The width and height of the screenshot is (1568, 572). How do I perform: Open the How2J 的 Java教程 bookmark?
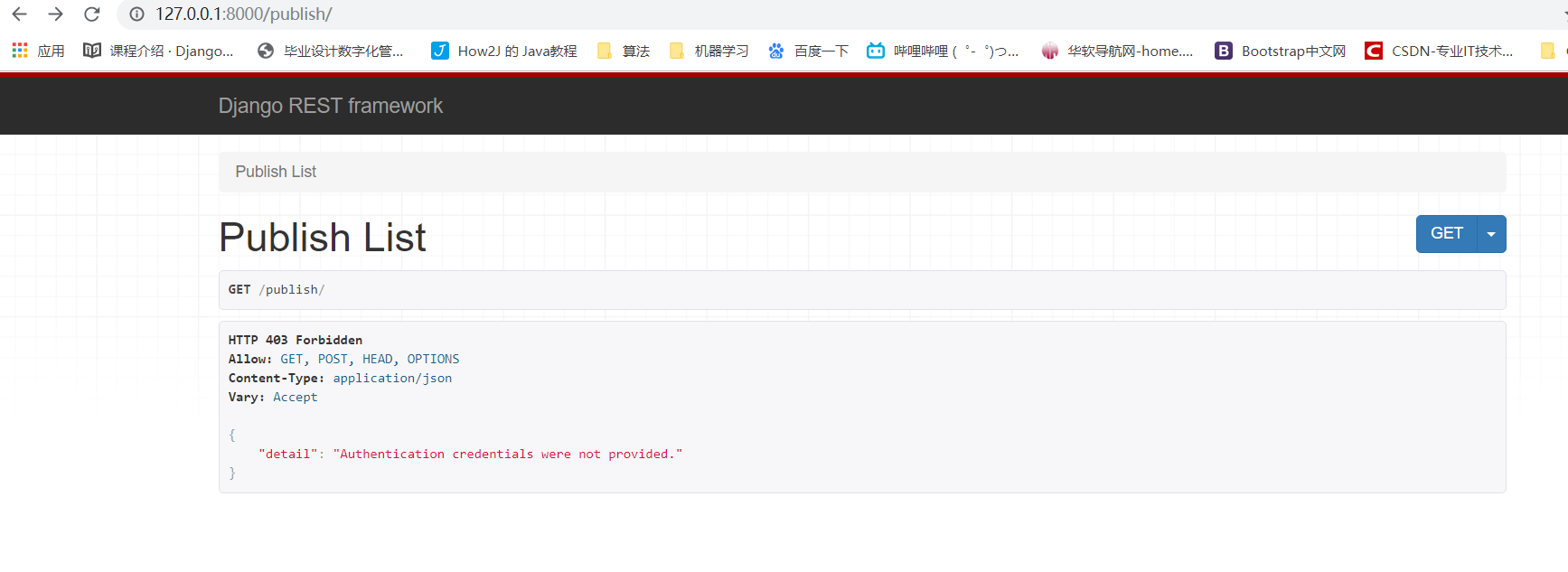tap(504, 51)
